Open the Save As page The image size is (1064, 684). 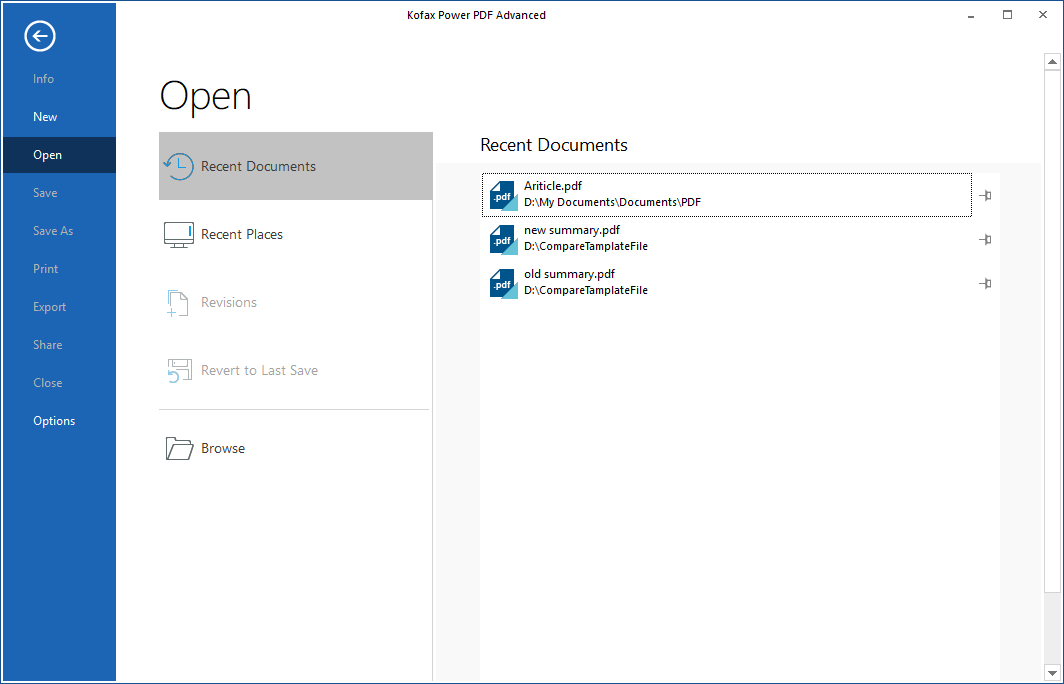point(52,230)
